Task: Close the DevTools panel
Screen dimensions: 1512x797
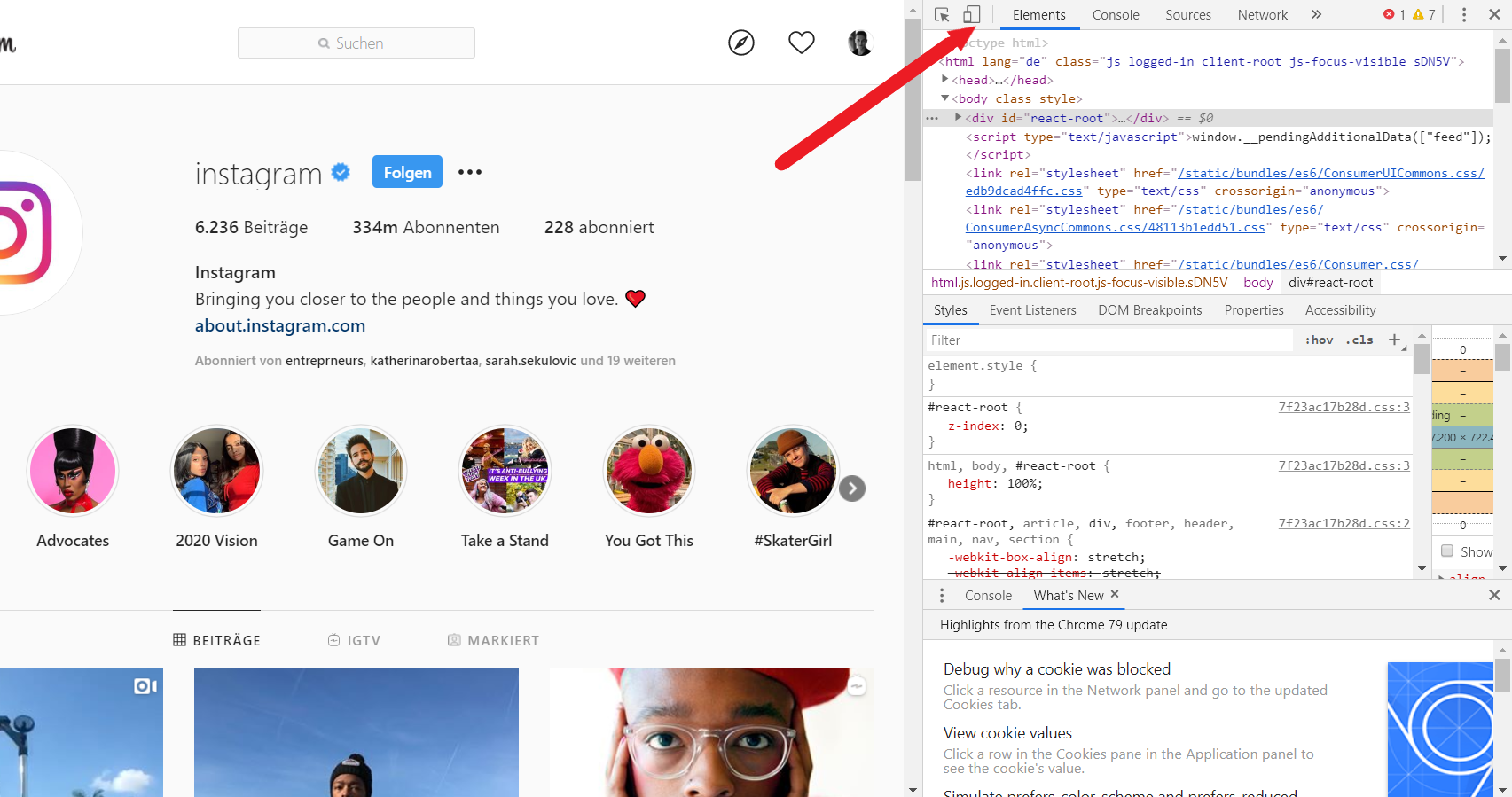Action: pyautogui.click(x=1494, y=14)
